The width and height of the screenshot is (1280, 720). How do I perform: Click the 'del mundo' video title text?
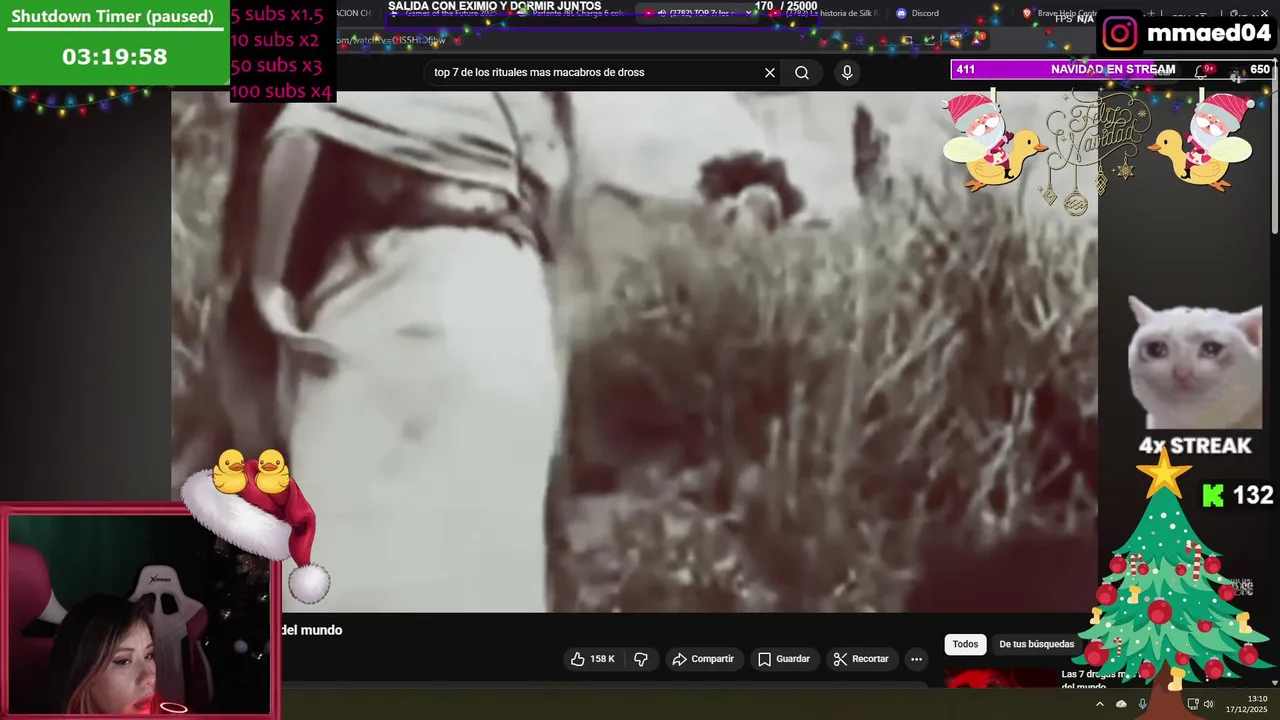click(x=311, y=630)
